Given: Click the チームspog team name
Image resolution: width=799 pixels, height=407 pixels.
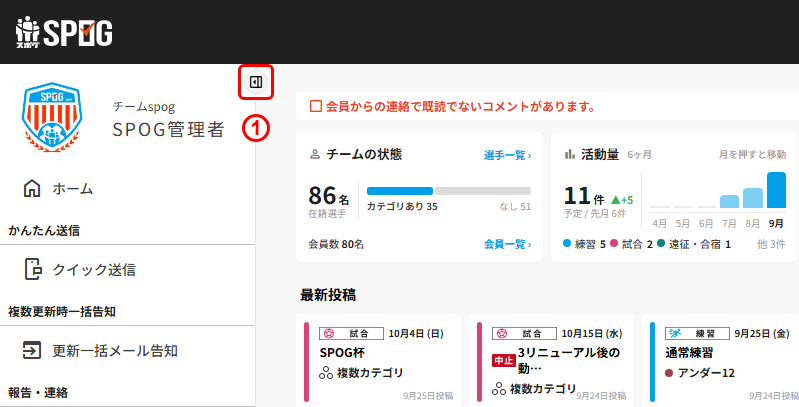Looking at the screenshot, I should 144,107.
